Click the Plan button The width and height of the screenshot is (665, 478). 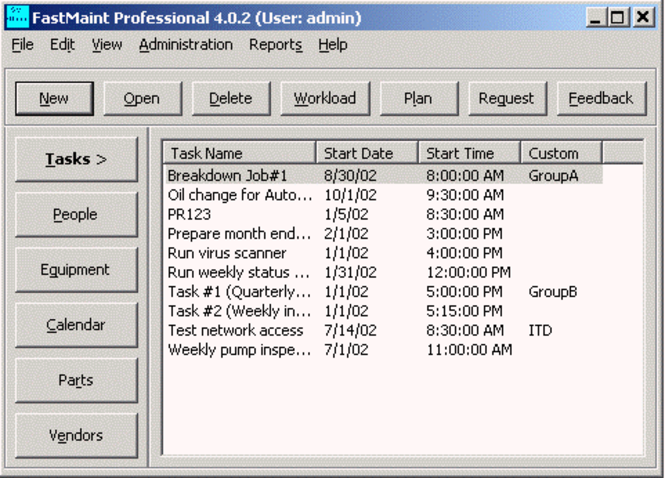tap(419, 98)
